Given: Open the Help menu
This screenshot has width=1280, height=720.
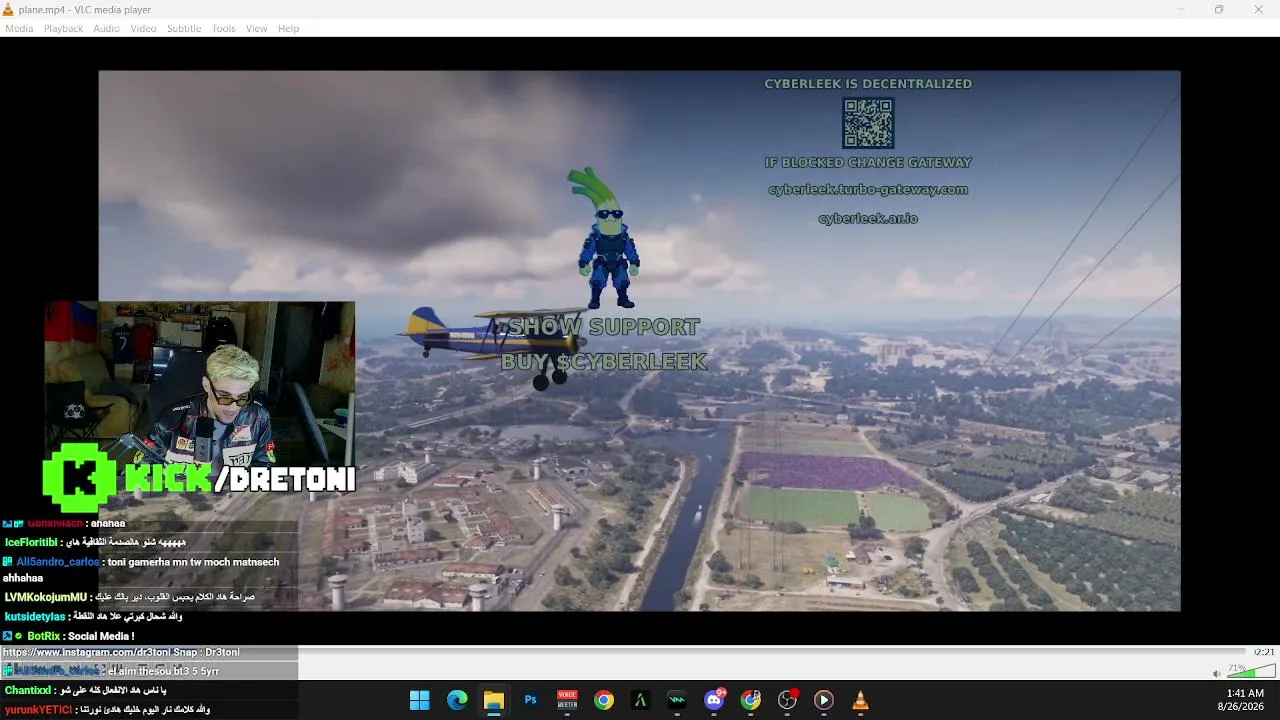Looking at the screenshot, I should point(289,28).
